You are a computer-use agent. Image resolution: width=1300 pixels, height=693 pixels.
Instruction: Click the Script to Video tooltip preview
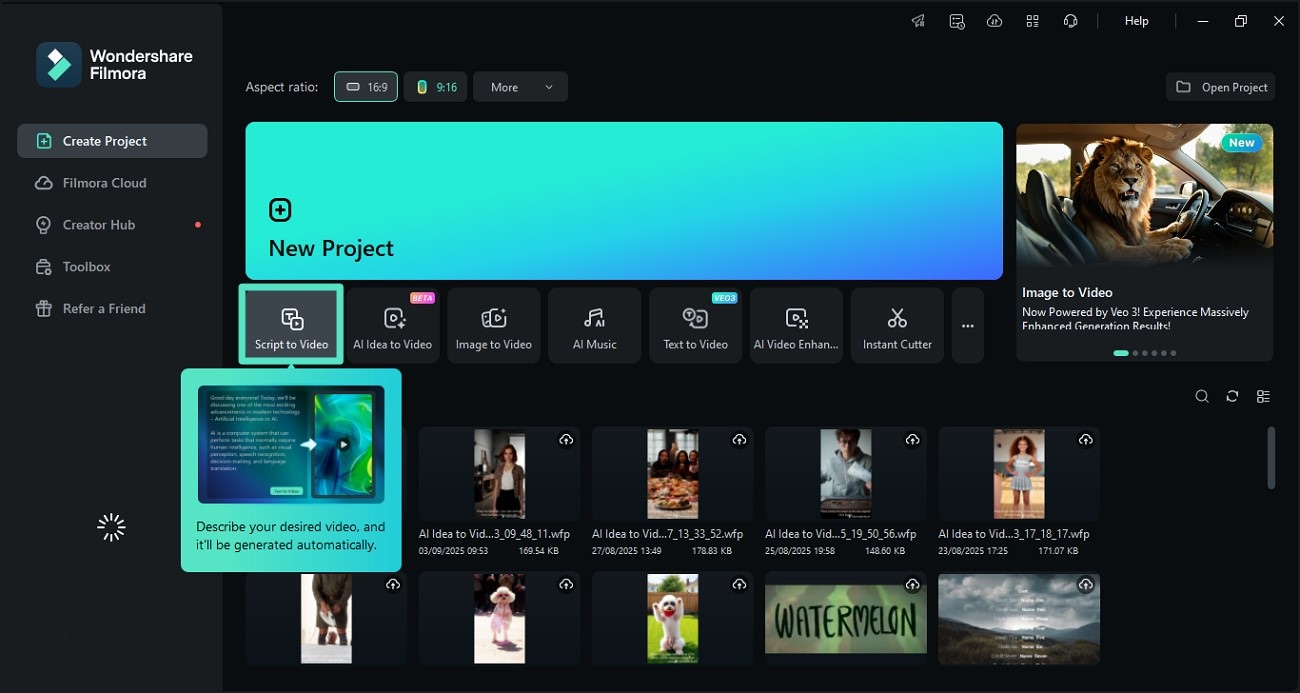click(291, 444)
